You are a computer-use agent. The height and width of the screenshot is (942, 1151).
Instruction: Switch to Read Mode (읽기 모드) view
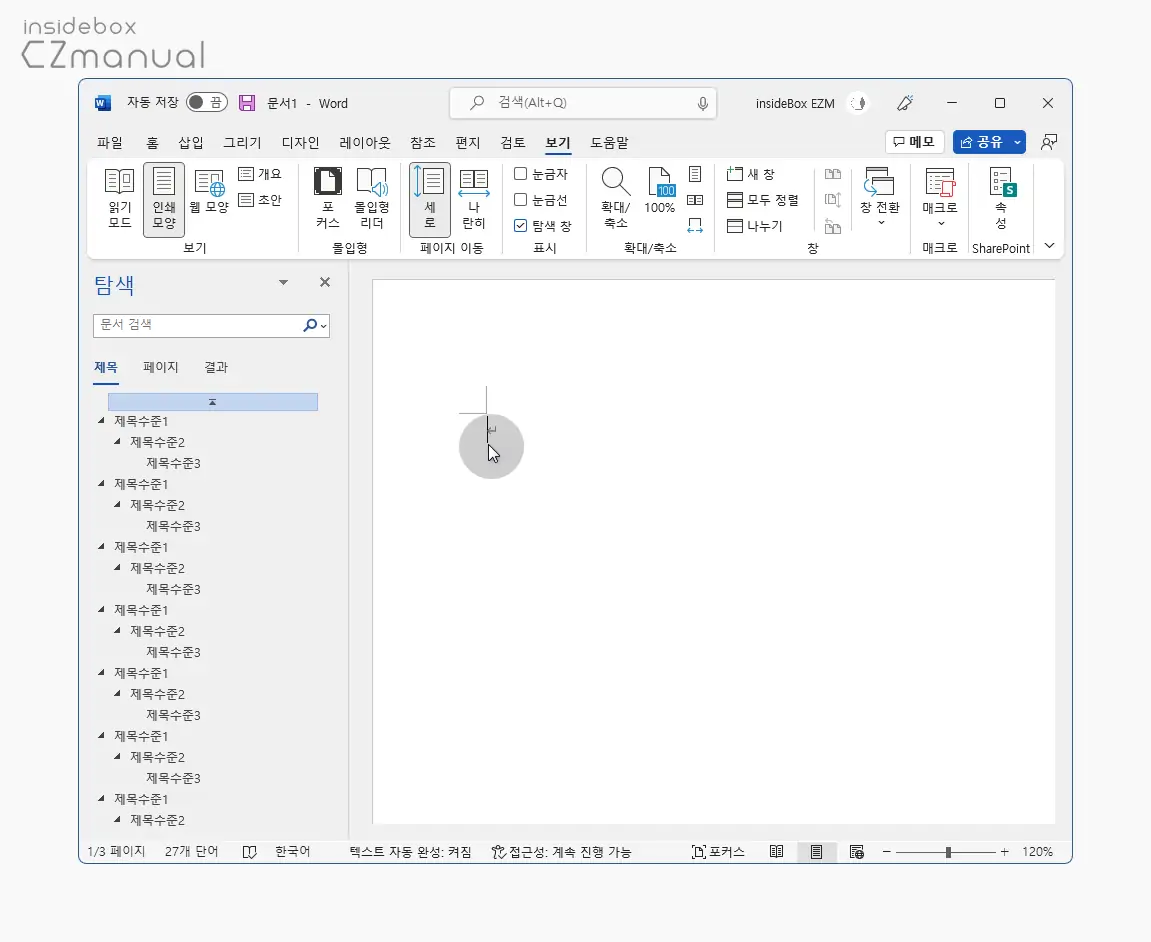click(120, 198)
